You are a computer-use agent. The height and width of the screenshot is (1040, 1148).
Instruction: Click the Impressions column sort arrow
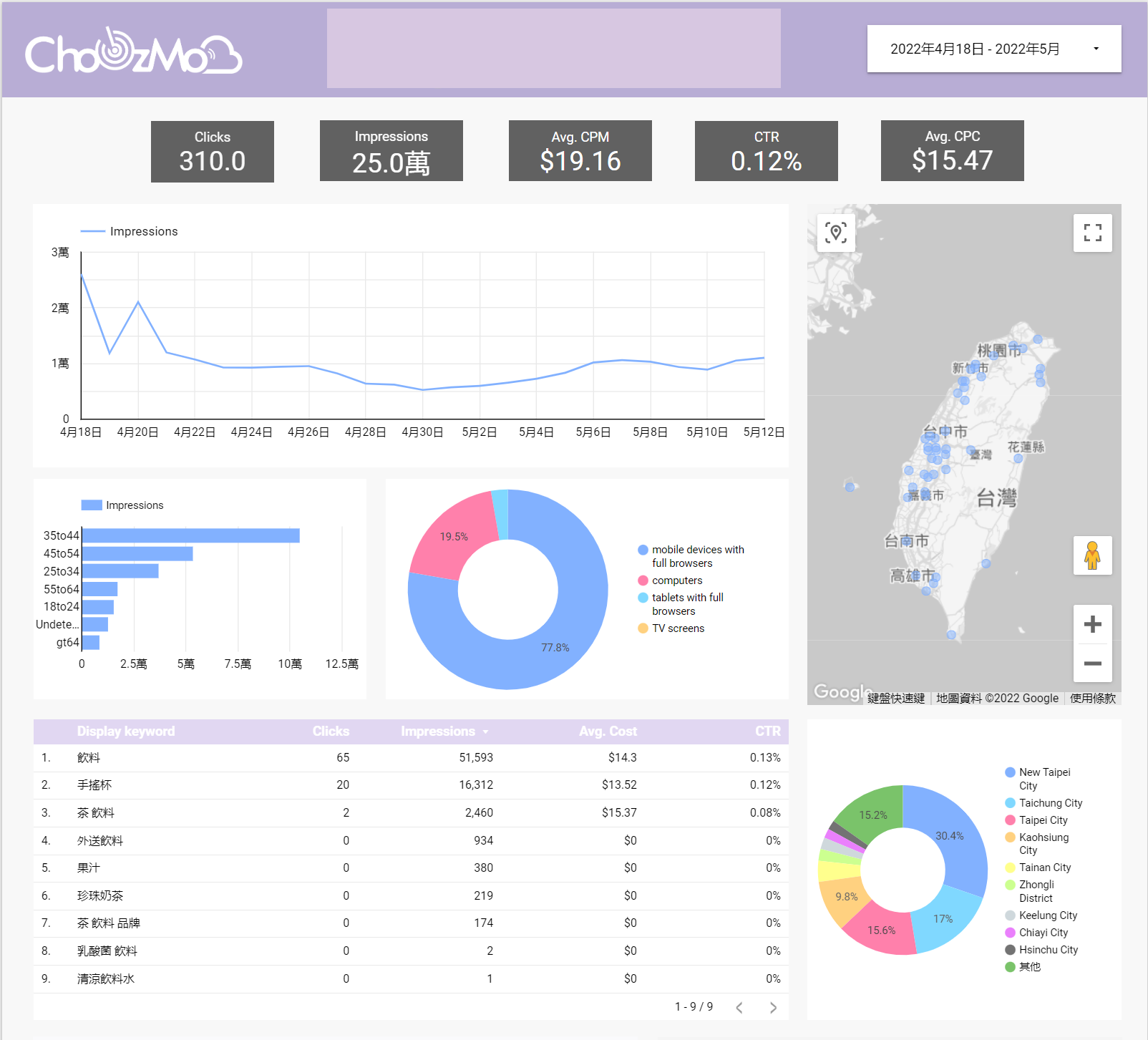[x=485, y=732]
